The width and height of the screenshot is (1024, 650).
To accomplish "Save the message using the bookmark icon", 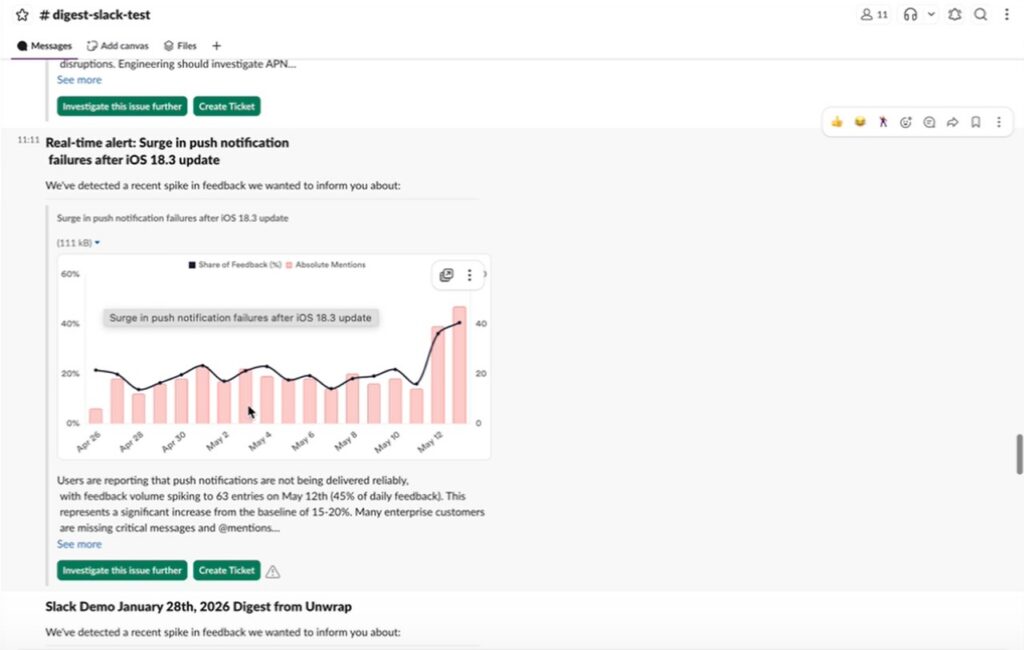I will point(975,121).
